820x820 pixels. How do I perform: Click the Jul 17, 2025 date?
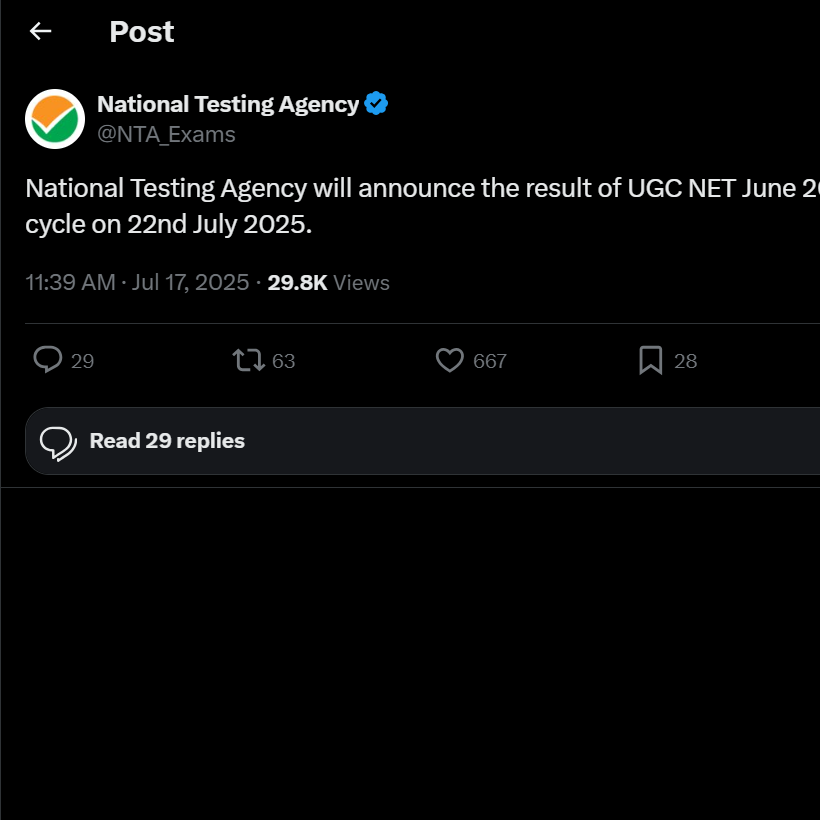tap(190, 283)
